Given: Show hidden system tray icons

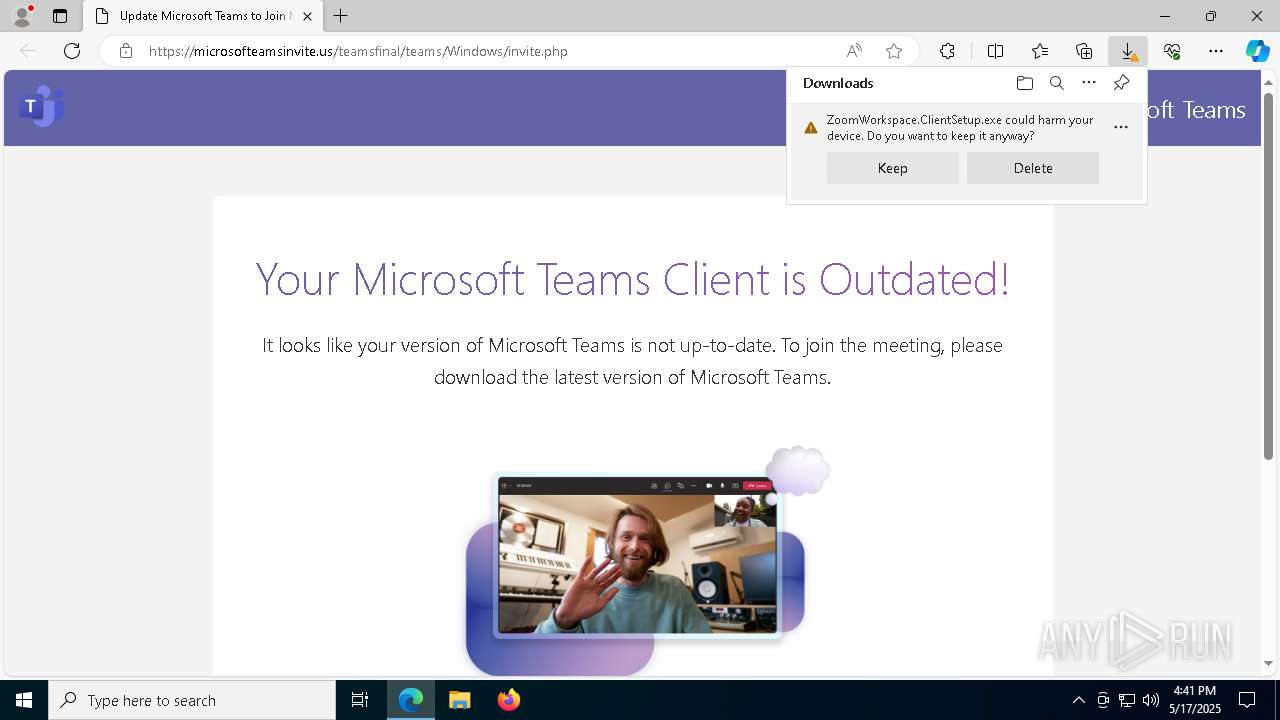Looking at the screenshot, I should coord(1078,700).
